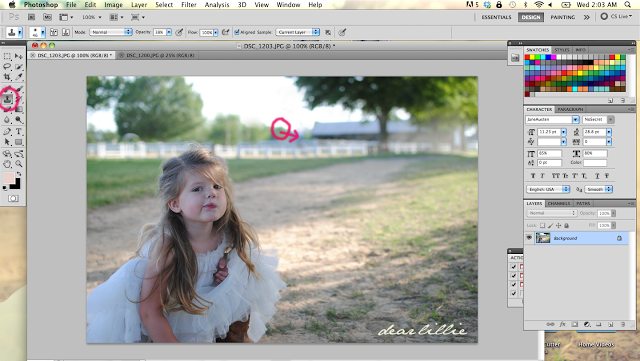The image size is (640, 361).
Task: Open the Filter menu
Action: (x=189, y=4)
